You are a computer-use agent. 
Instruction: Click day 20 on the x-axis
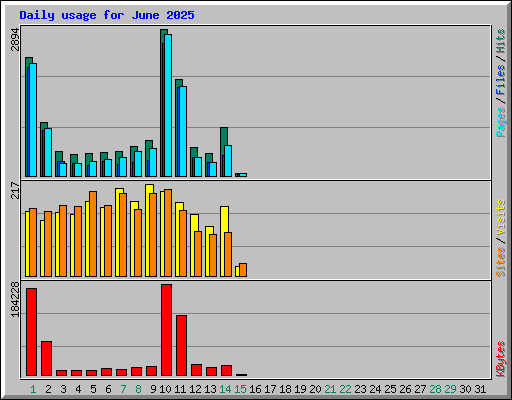pyautogui.click(x=315, y=389)
